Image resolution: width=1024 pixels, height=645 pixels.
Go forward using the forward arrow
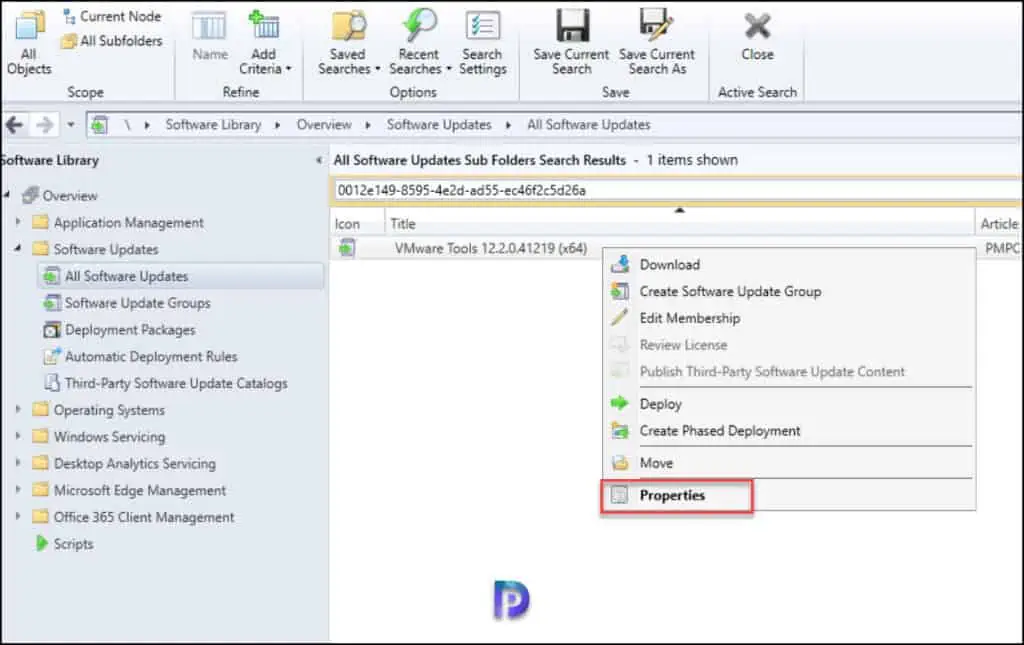pyautogui.click(x=44, y=124)
